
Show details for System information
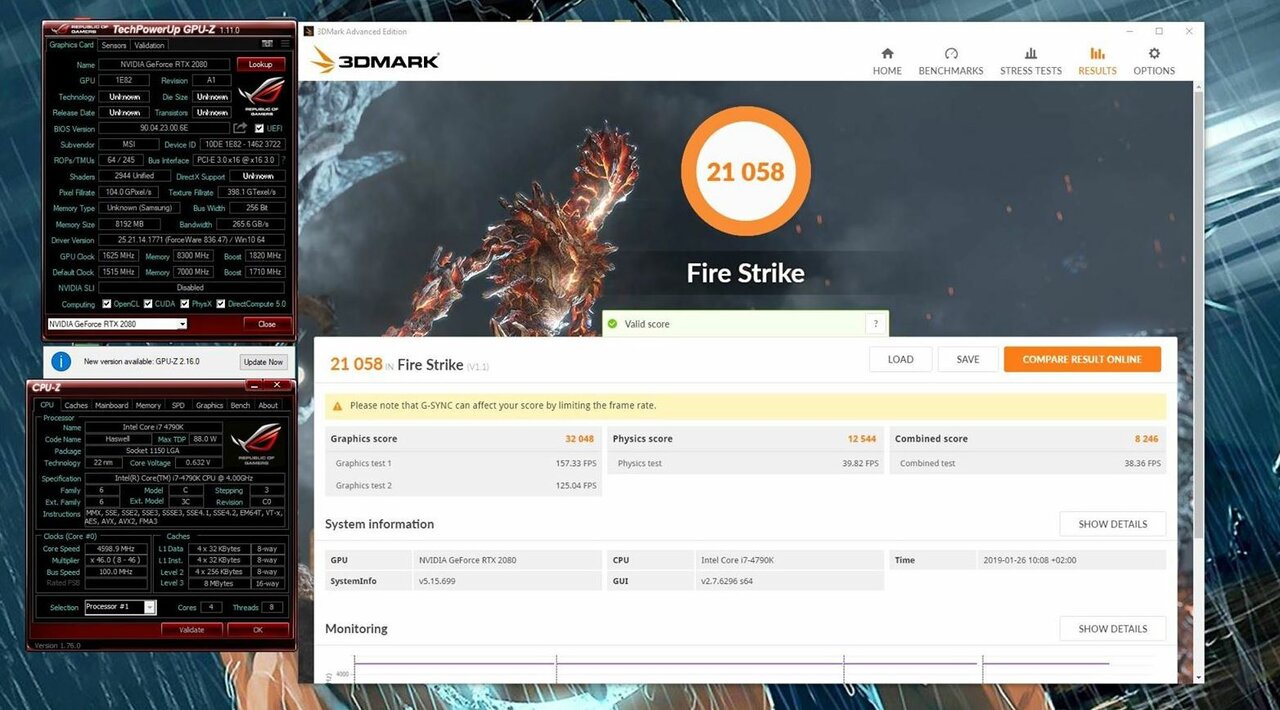click(1112, 524)
